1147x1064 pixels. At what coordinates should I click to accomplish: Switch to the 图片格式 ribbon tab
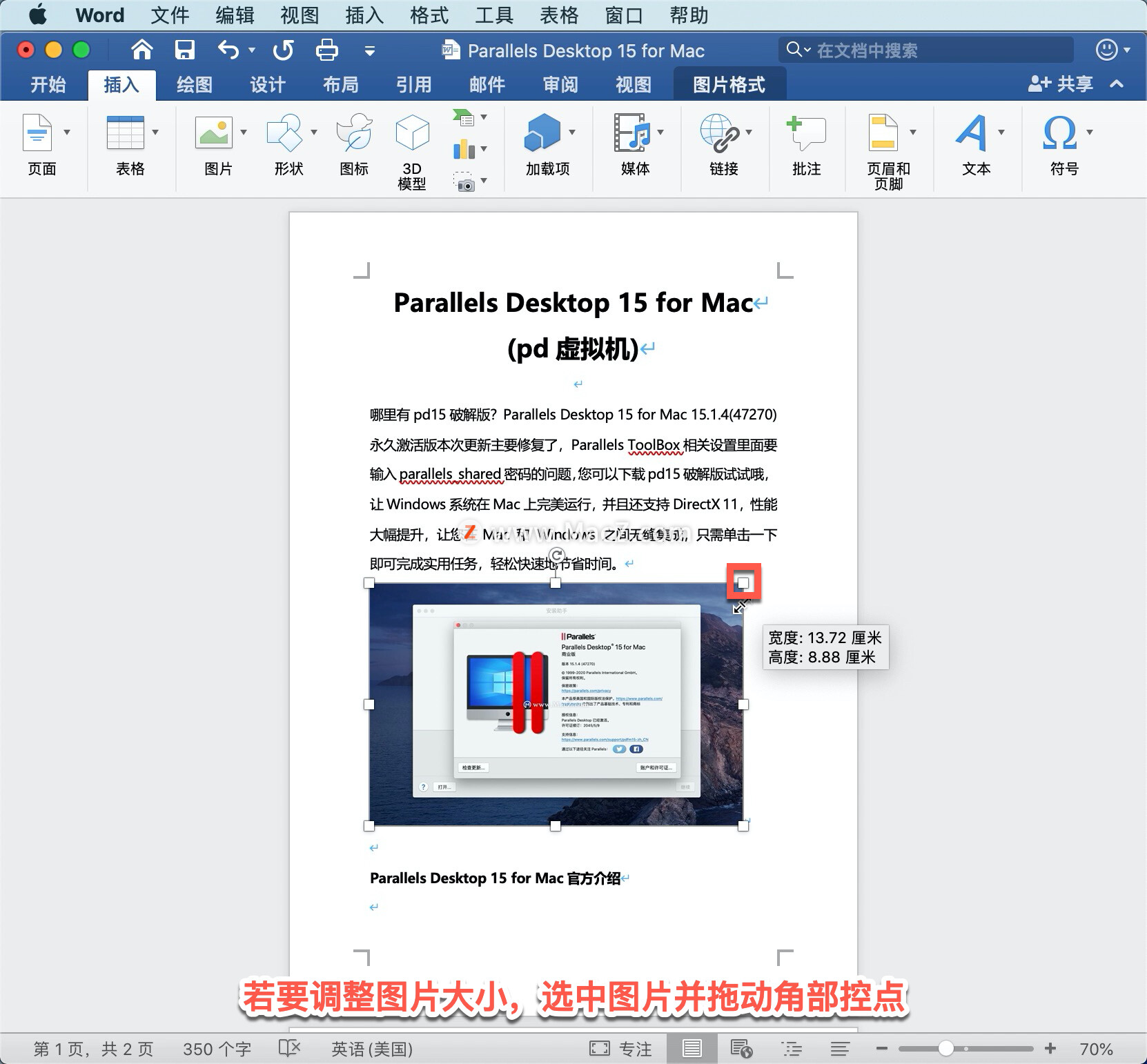pyautogui.click(x=729, y=85)
